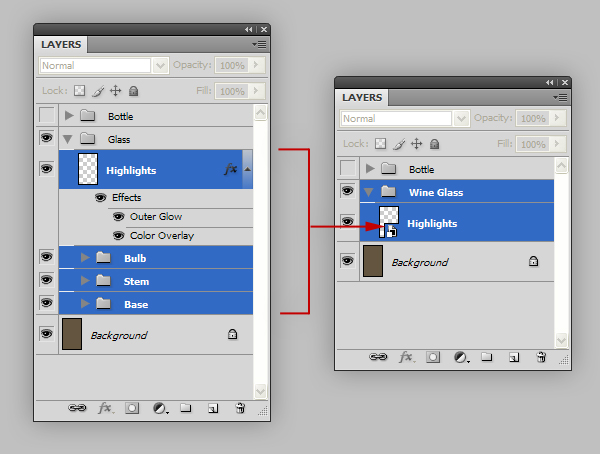This screenshot has height=454, width=600.
Task: Expand the Stem group
Action: [85, 281]
